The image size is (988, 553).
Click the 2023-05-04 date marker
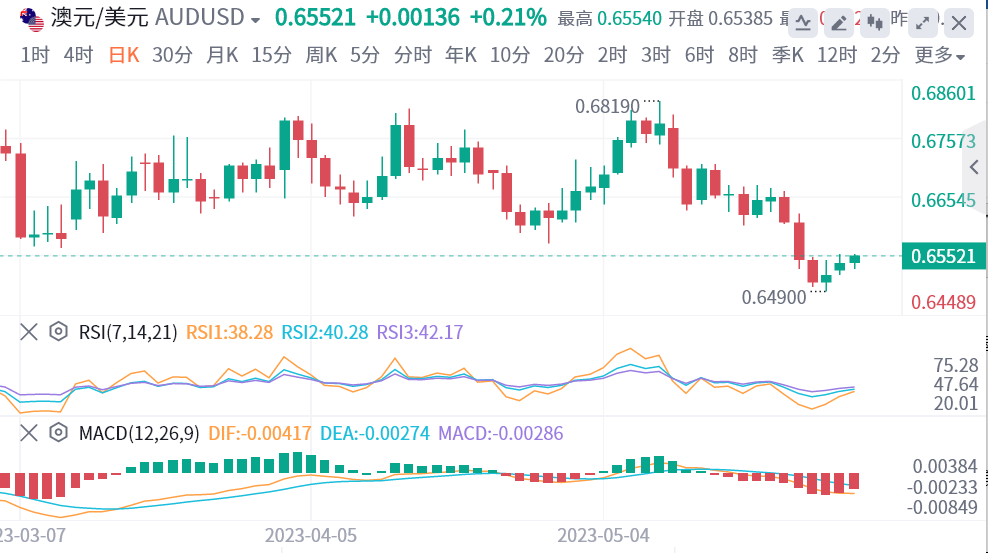(x=603, y=535)
